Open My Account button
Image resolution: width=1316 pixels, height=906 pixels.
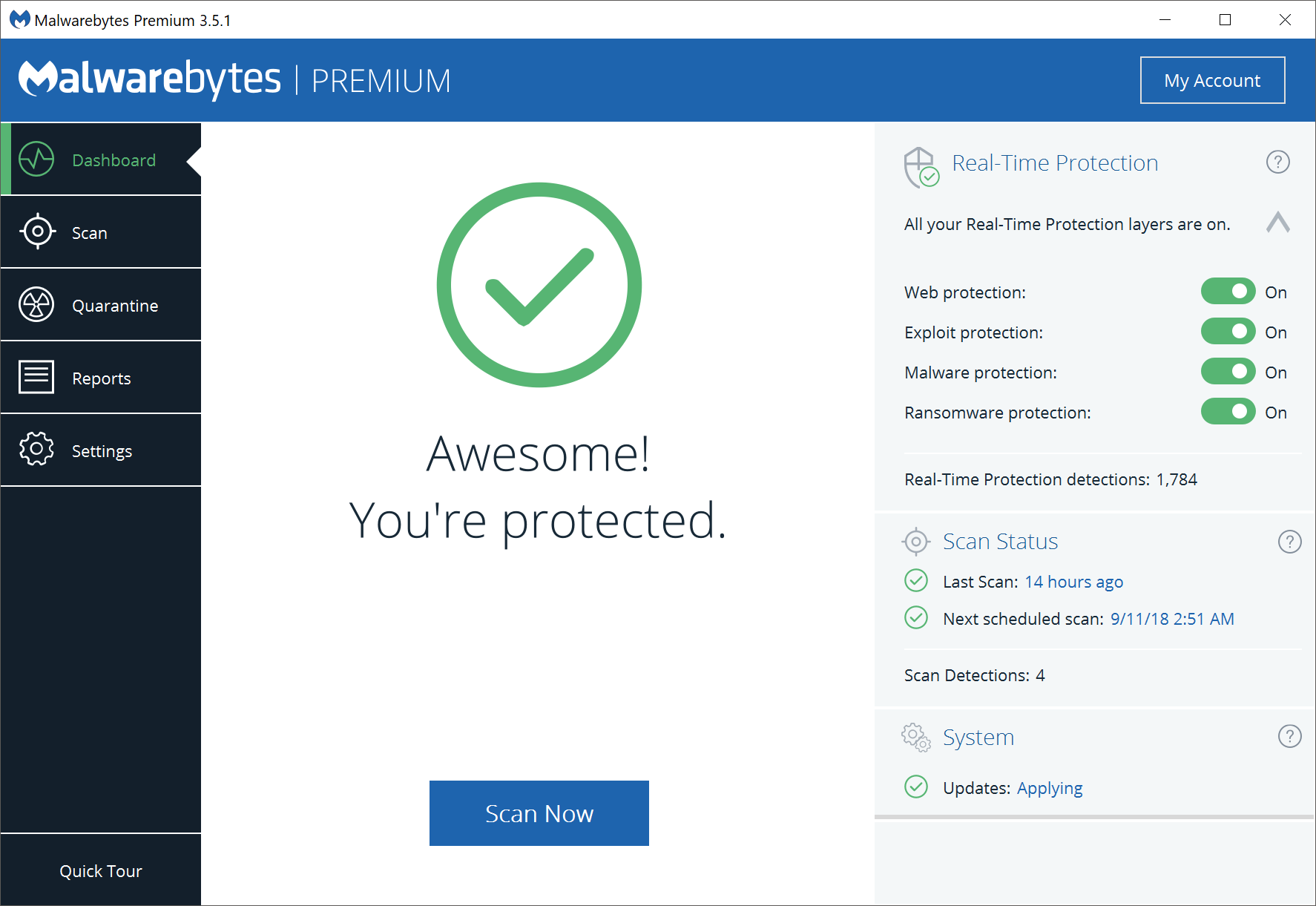1212,80
